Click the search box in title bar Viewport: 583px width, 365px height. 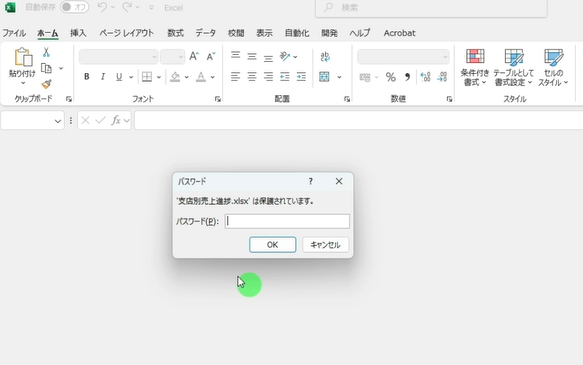[x=431, y=8]
